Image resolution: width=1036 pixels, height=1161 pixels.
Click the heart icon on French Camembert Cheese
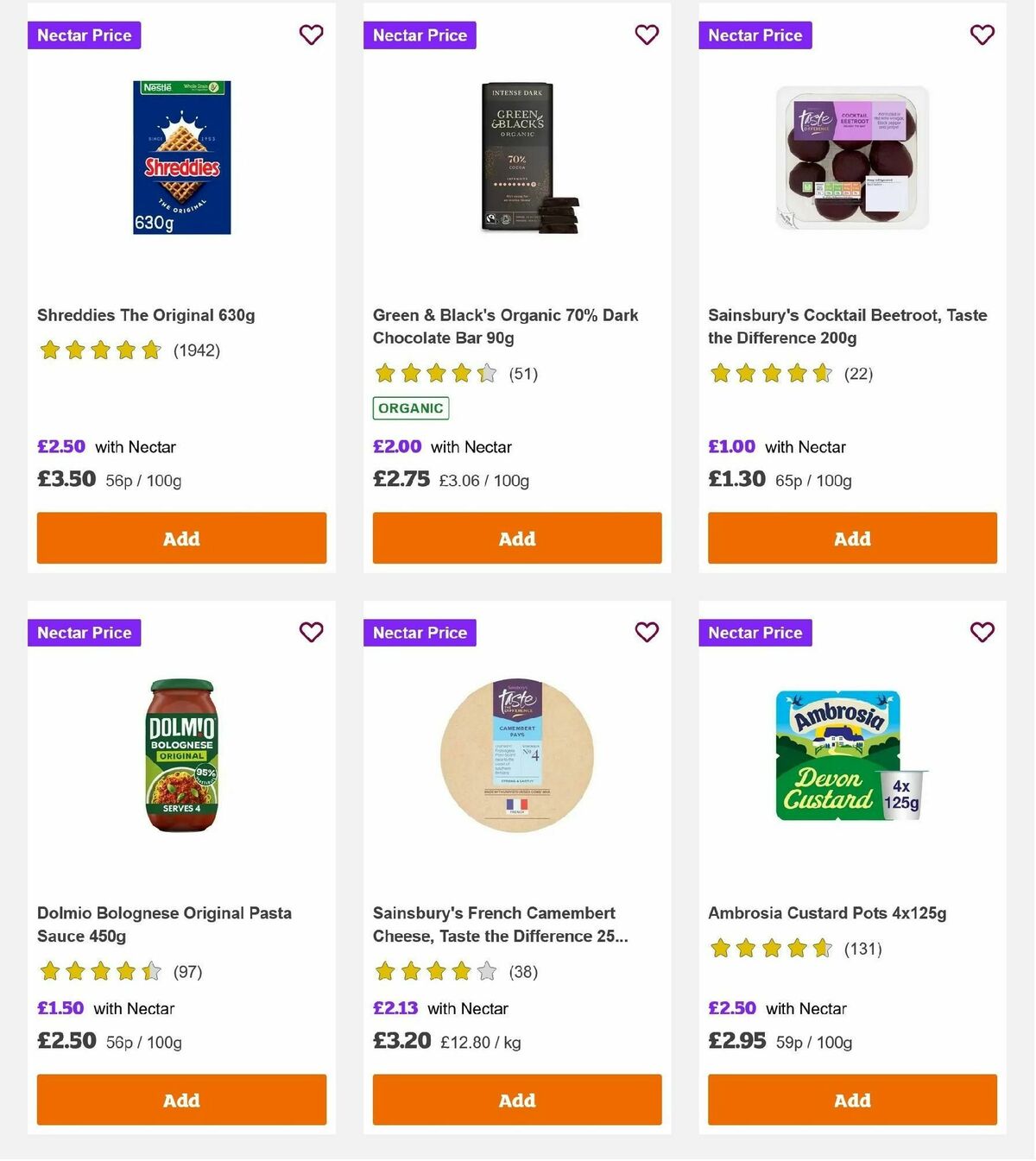[x=647, y=632]
